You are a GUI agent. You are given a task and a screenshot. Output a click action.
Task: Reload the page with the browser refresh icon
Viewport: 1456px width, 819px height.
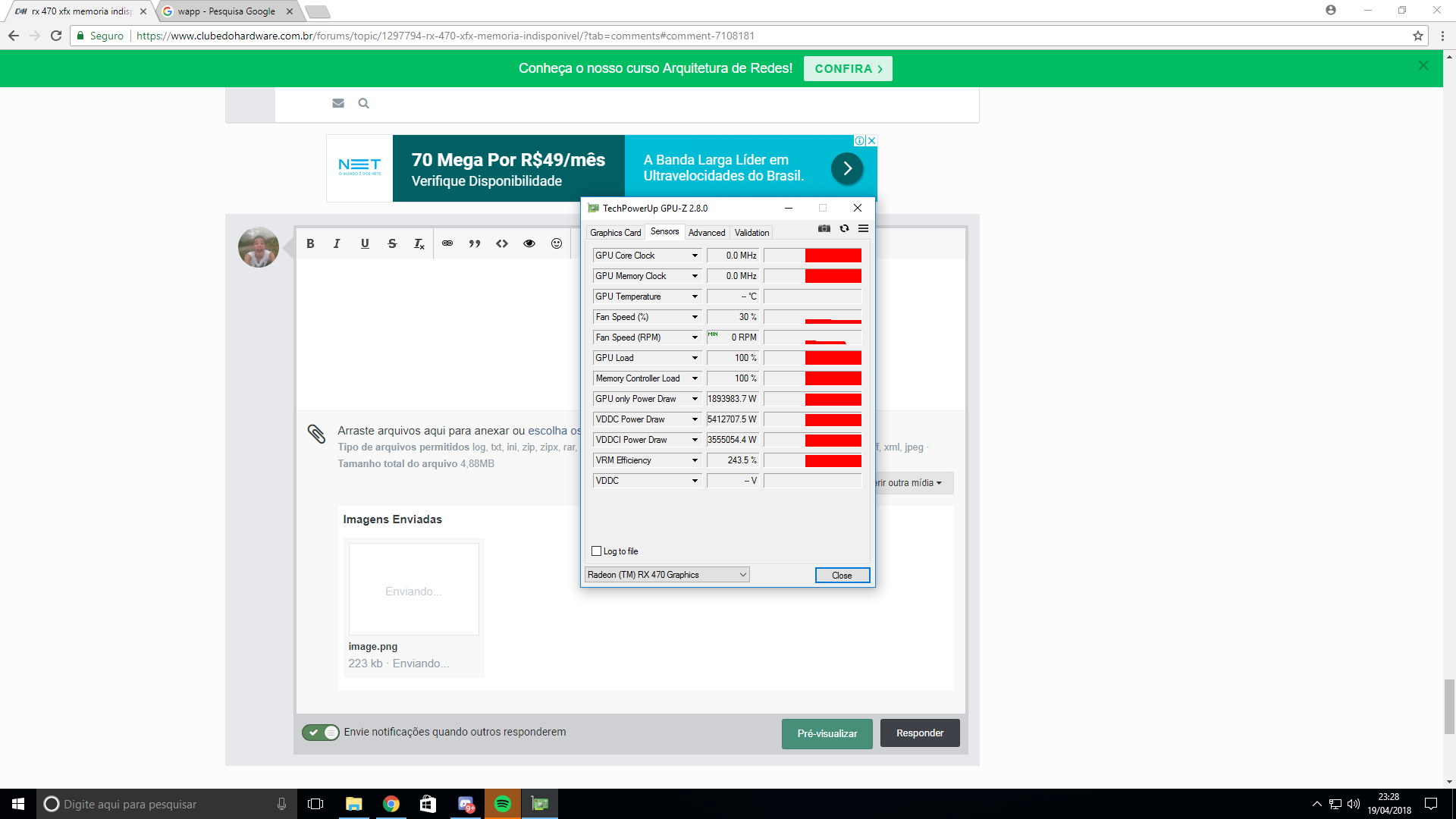point(56,36)
